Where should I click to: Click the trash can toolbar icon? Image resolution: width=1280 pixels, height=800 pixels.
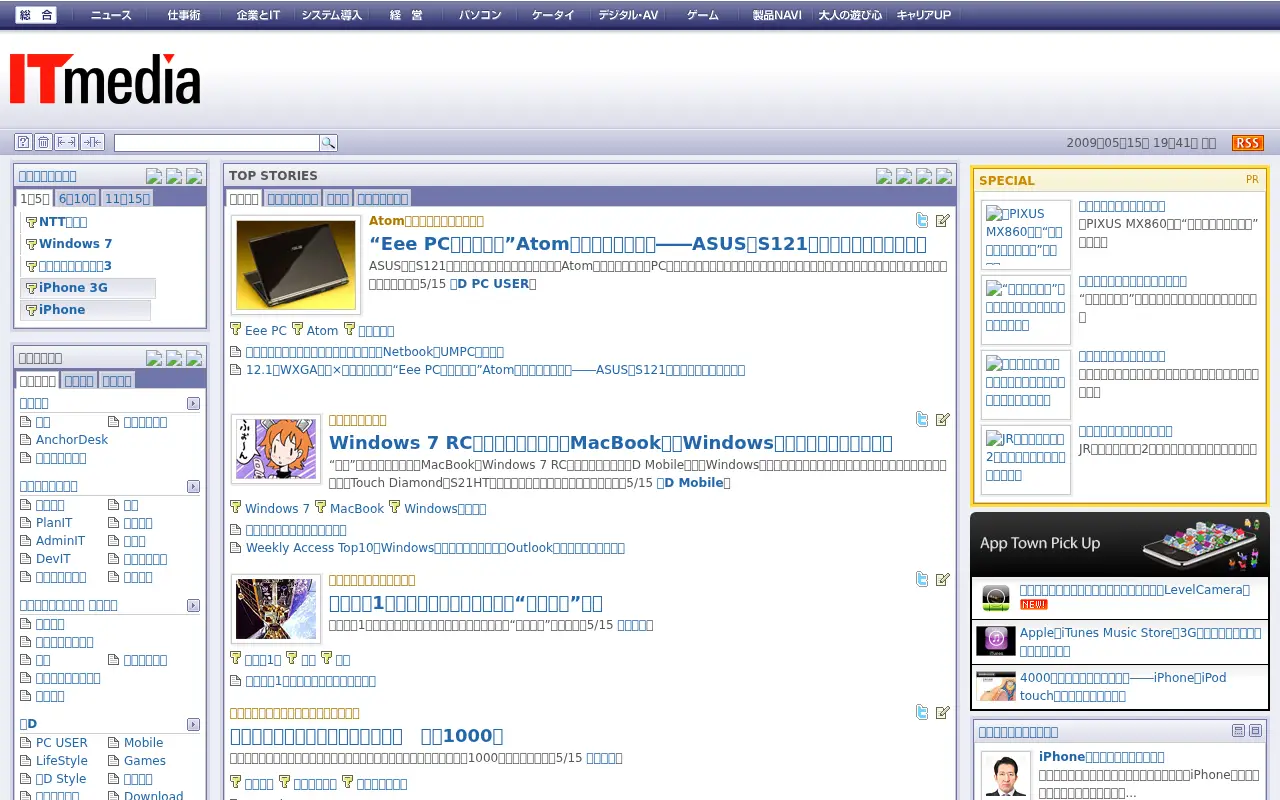(43, 142)
